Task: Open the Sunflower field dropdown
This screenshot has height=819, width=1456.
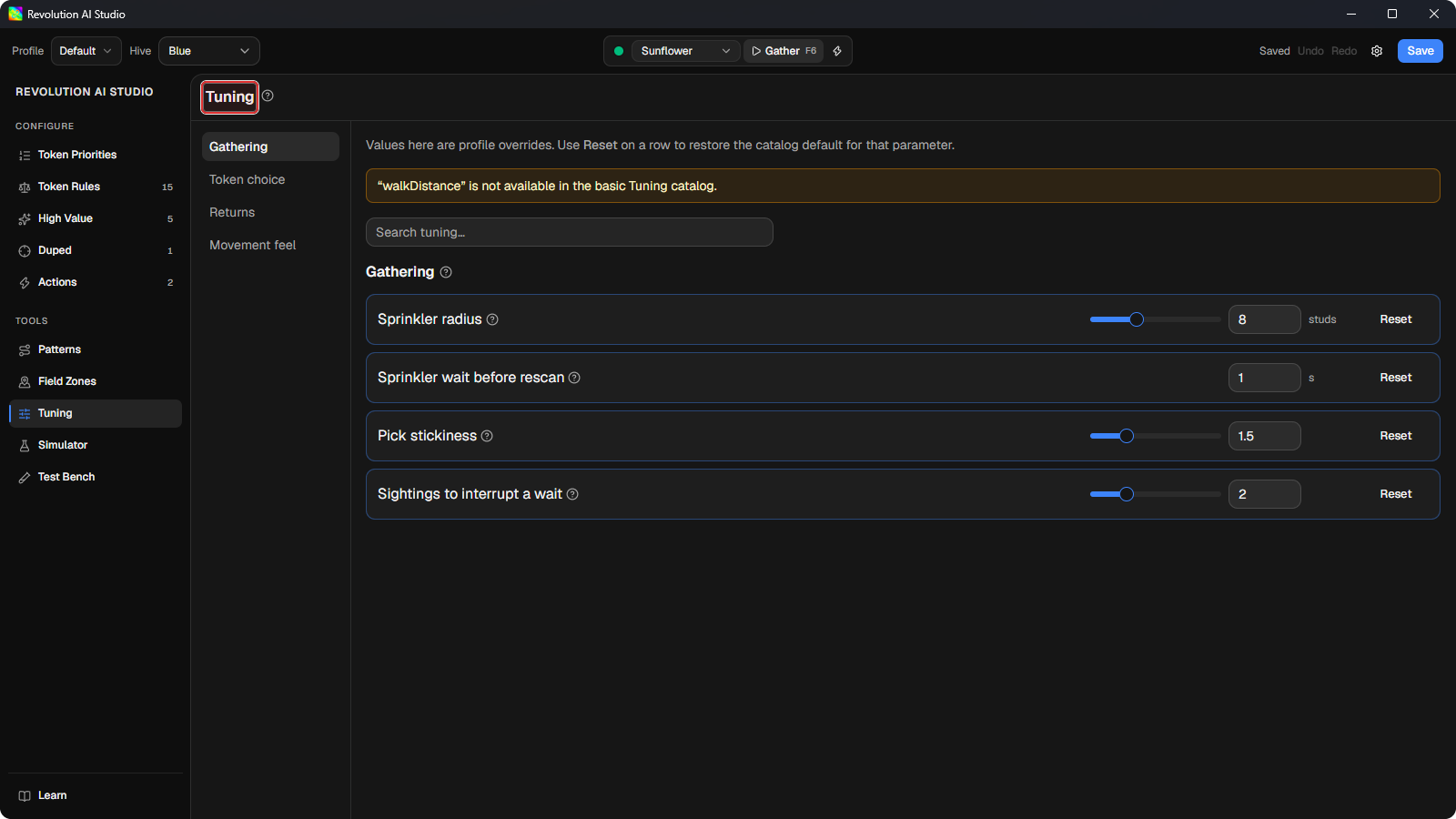Action: [685, 51]
